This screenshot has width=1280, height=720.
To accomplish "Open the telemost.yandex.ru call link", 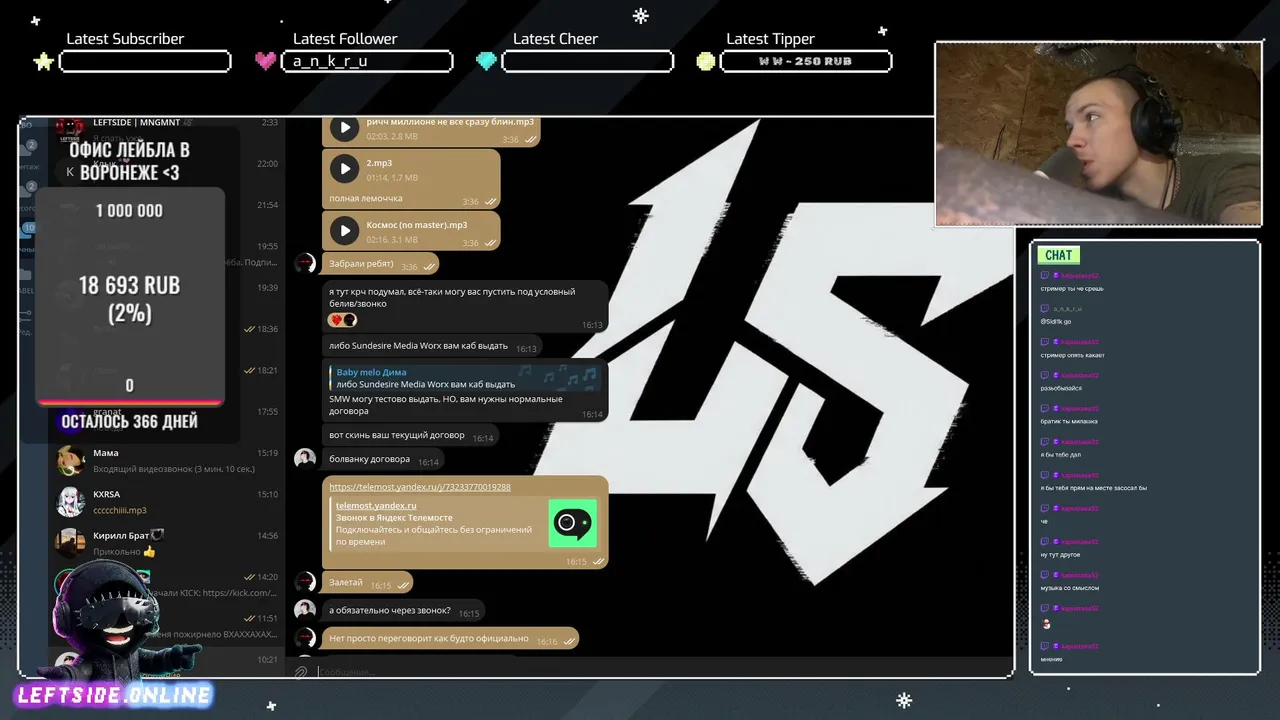I will pos(420,487).
